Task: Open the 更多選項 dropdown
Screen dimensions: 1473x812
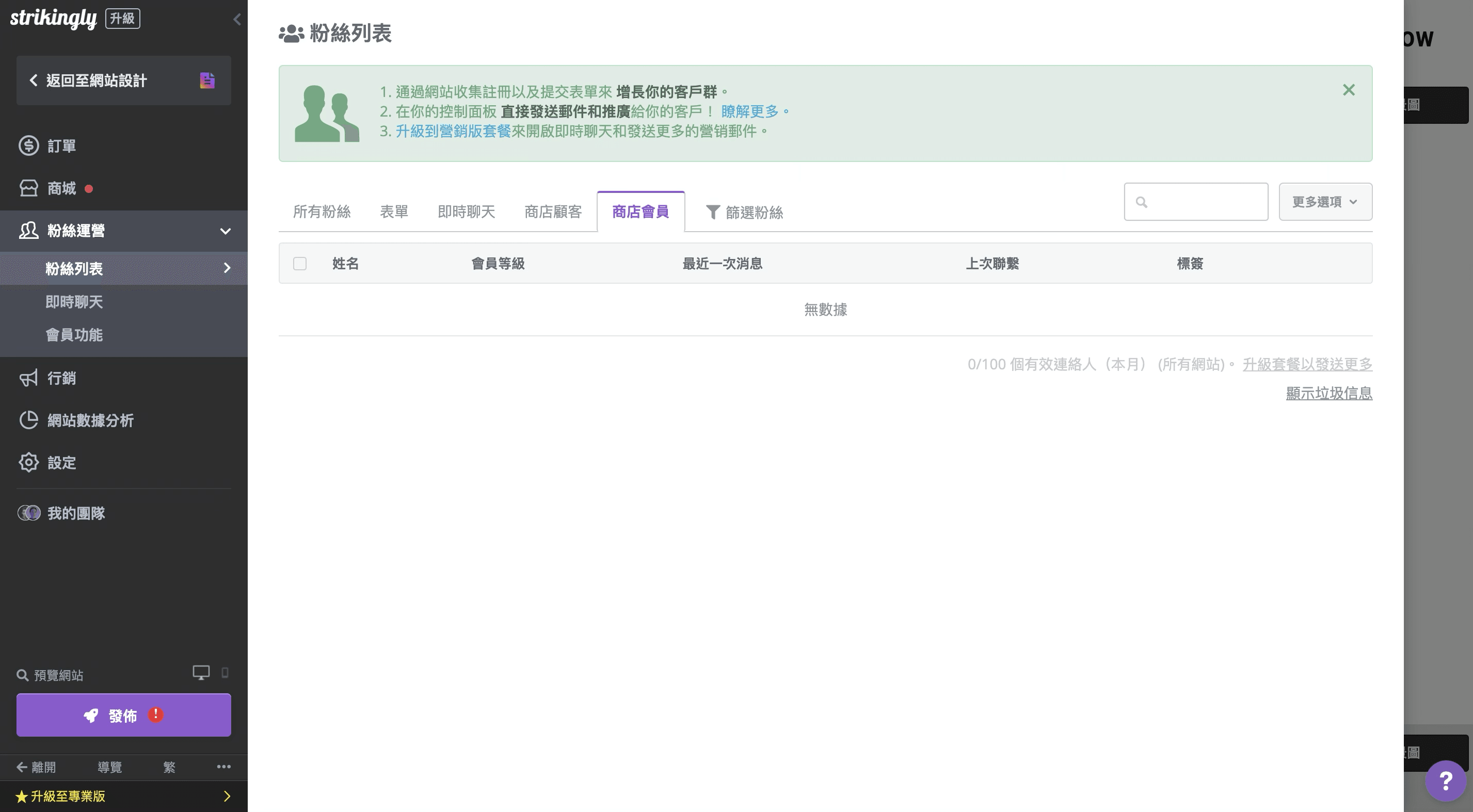Action: (1325, 201)
